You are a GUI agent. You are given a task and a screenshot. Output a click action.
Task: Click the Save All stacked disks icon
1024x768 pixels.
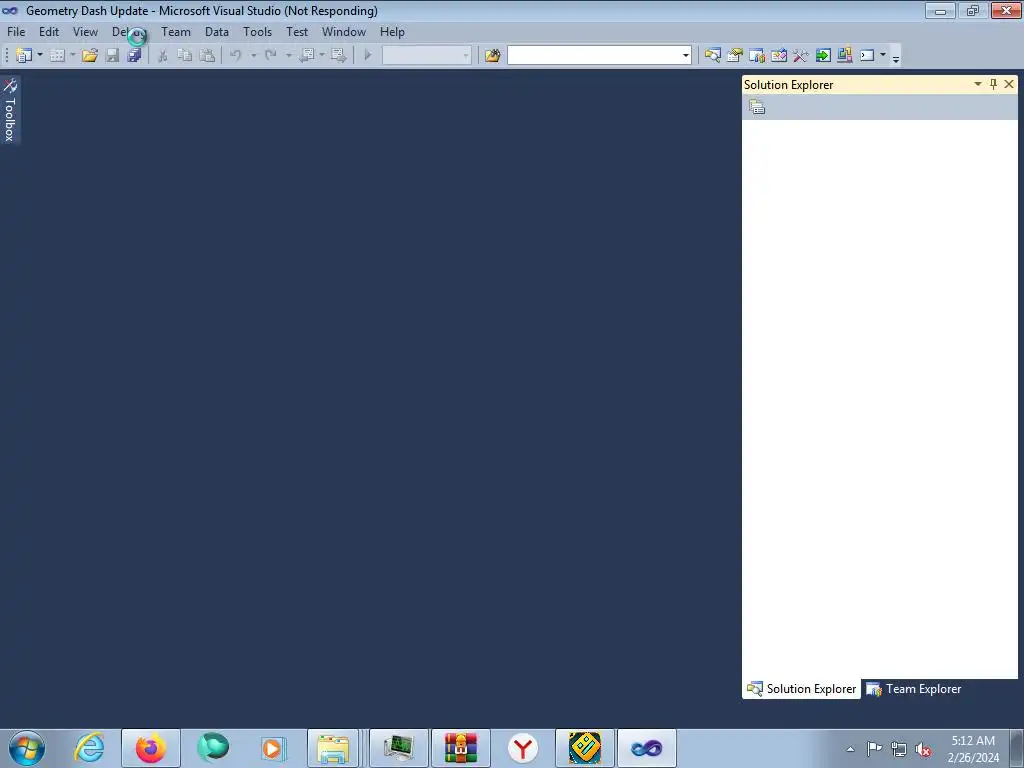(x=135, y=56)
